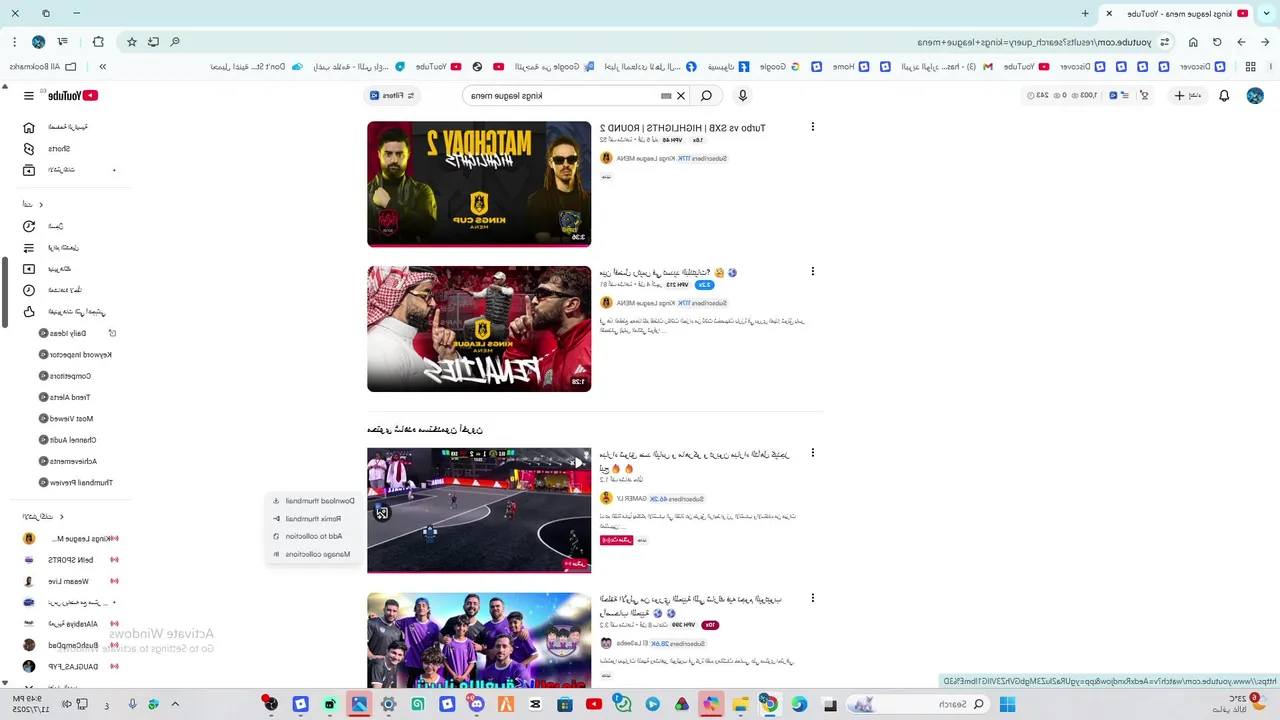The width and height of the screenshot is (1280, 720).
Task: Bookmark this page with the star icon
Action: coord(131,42)
